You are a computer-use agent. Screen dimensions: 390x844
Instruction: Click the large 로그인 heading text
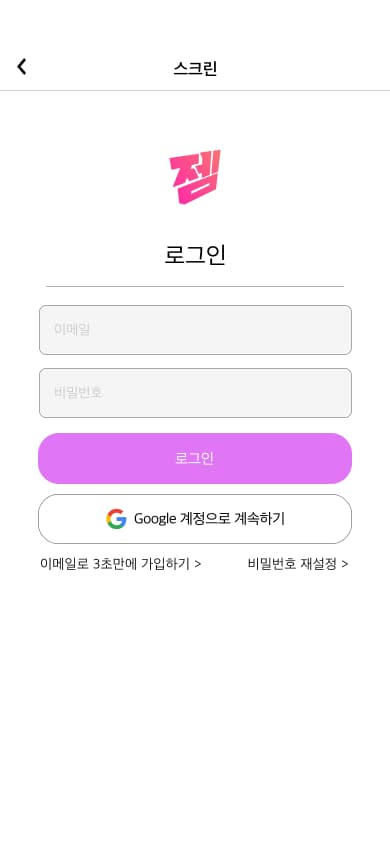point(195,255)
